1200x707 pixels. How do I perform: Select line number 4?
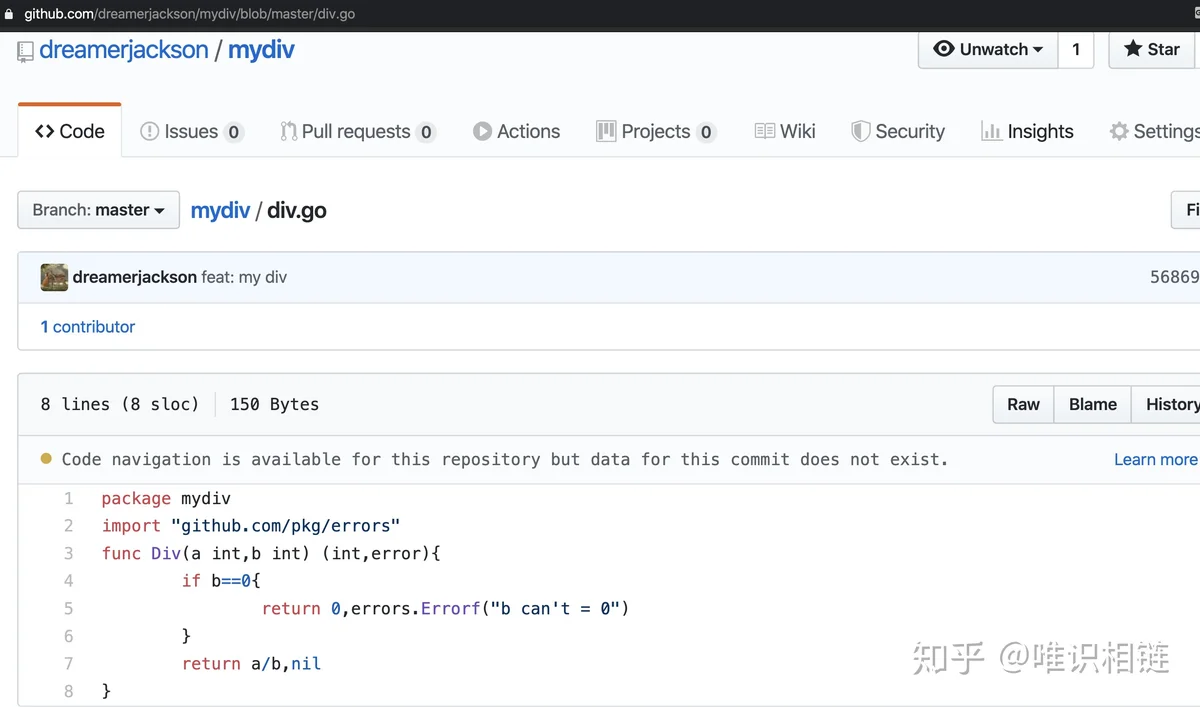pos(68,580)
